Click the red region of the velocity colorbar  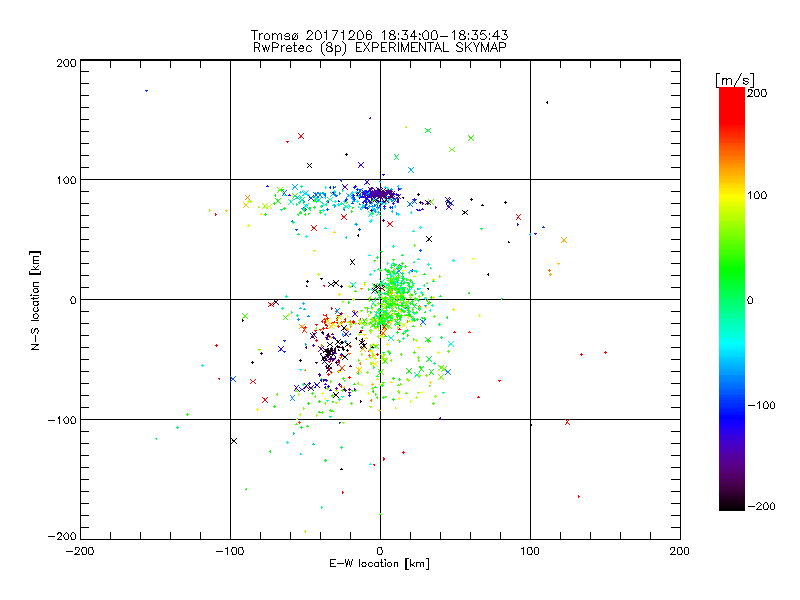[732, 105]
